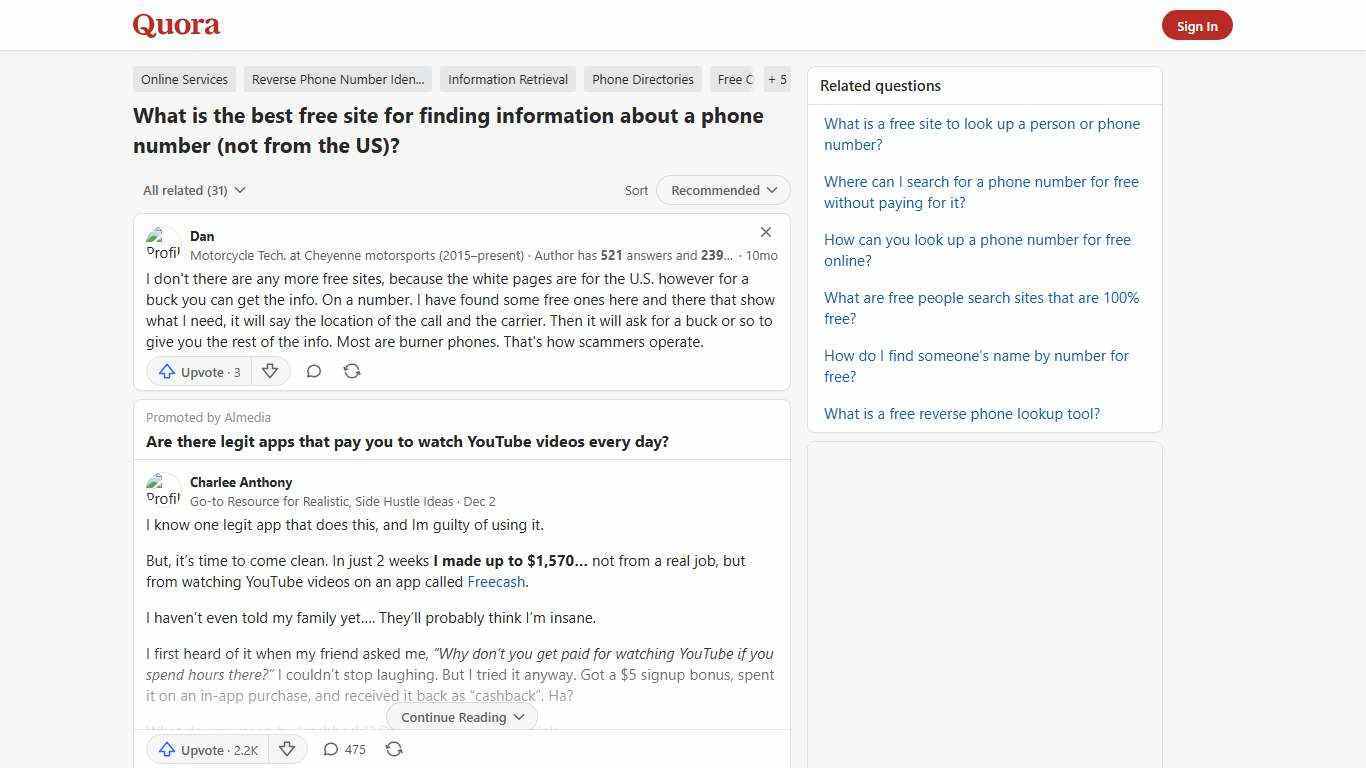Image resolution: width=1366 pixels, height=768 pixels.
Task: Switch to the Phone Directories topic
Action: tap(642, 79)
